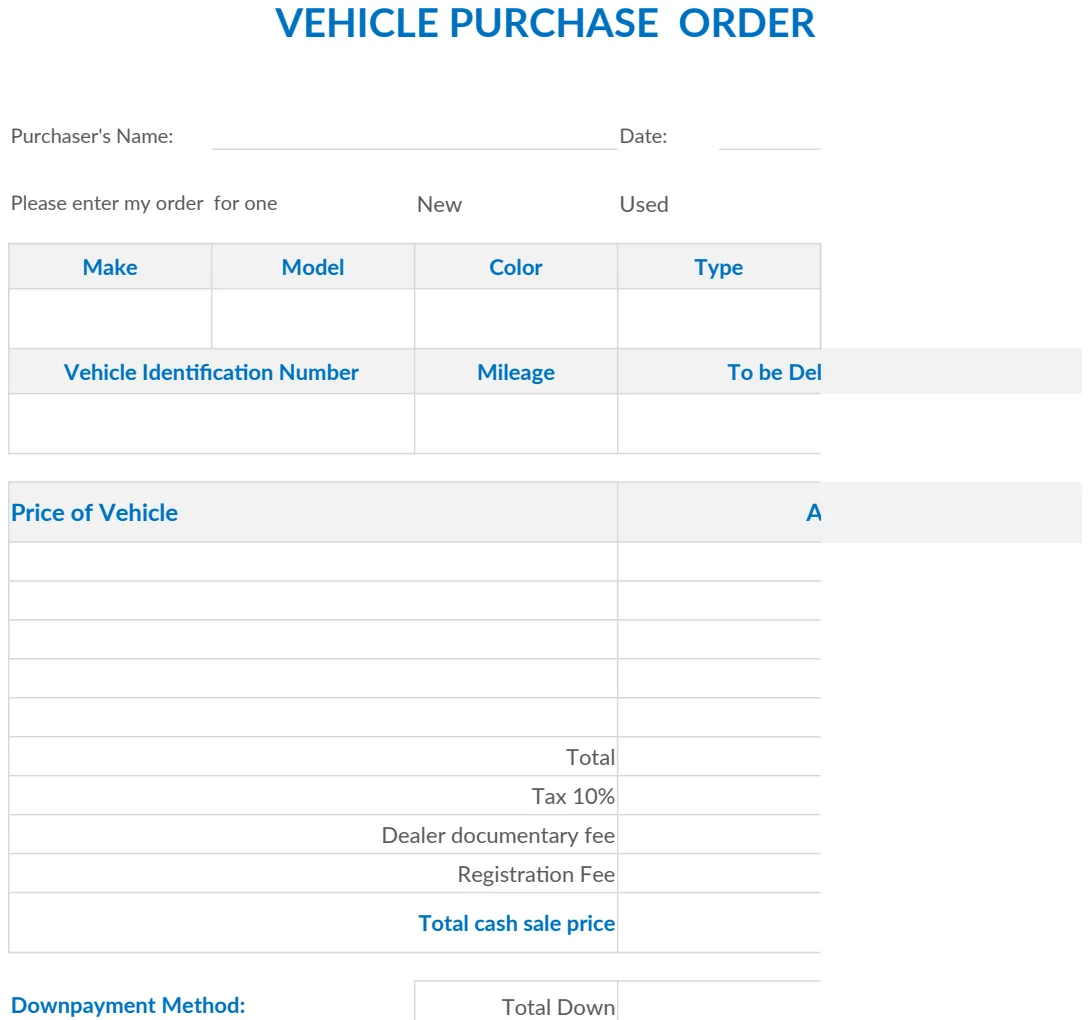The width and height of the screenshot is (1090, 1020).
Task: Click the 'Total cash sale price' label
Action: coord(516,923)
